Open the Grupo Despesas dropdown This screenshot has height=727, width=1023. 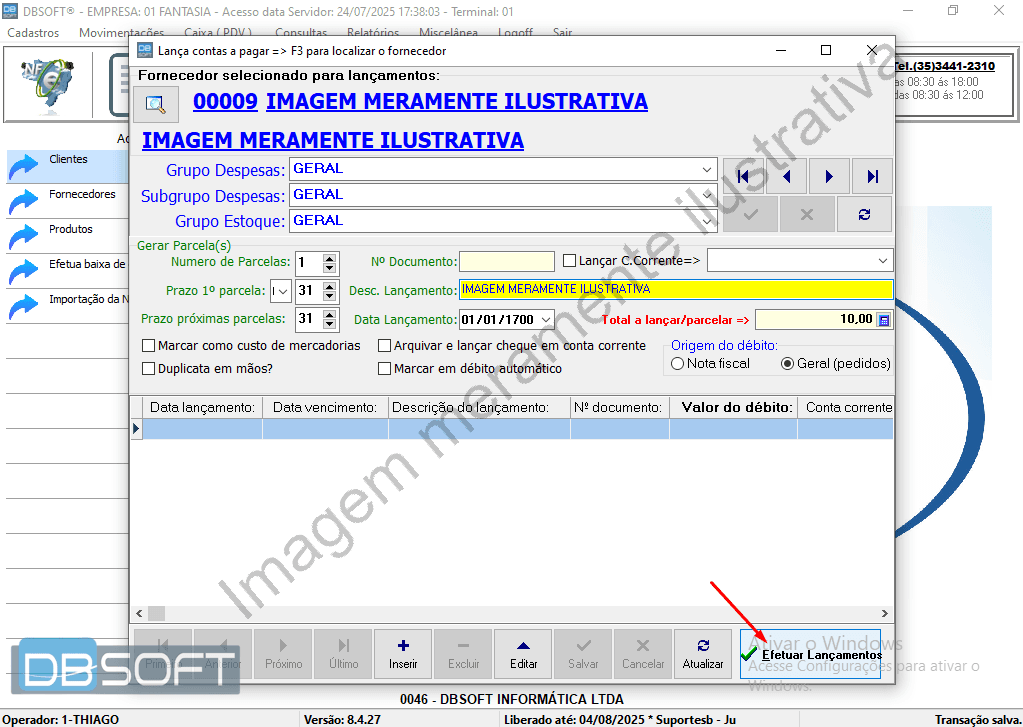707,168
